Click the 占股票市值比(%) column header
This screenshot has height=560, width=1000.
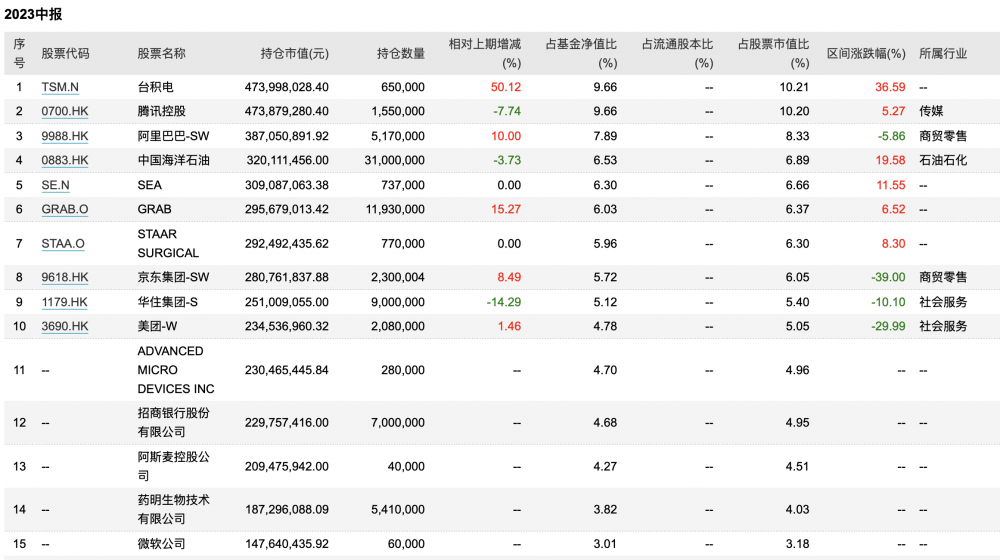(774, 54)
